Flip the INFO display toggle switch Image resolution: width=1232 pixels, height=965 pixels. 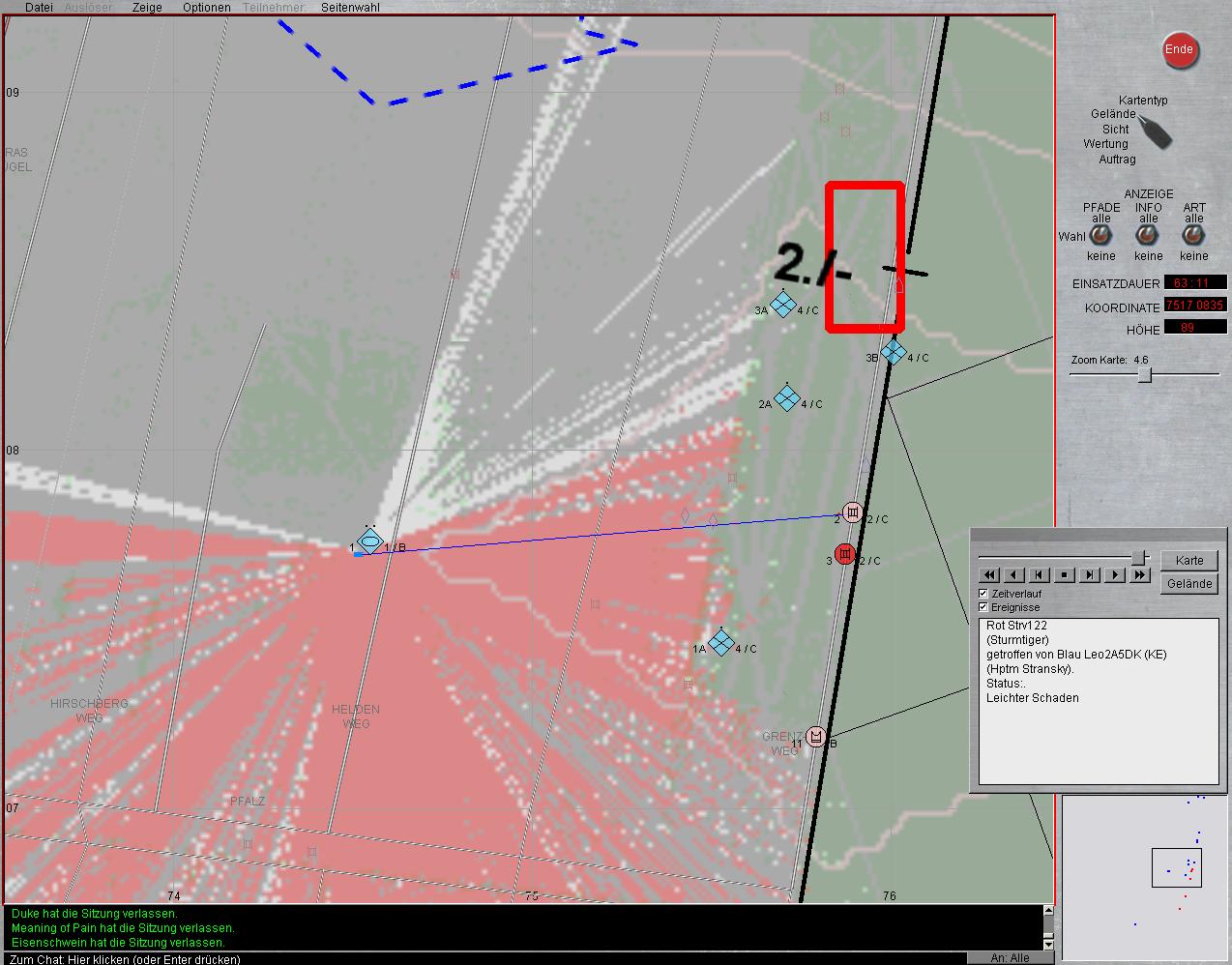[x=1148, y=236]
